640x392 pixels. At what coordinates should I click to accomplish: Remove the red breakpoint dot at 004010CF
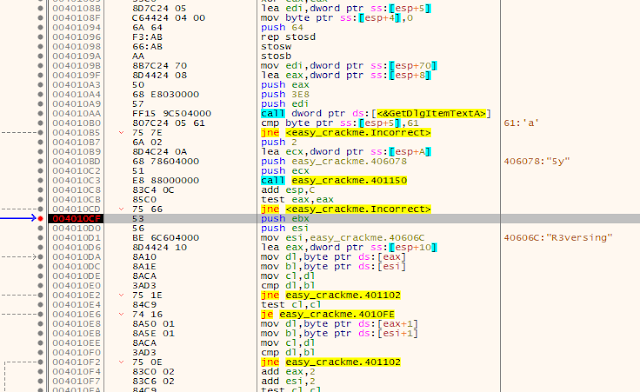pyautogui.click(x=40, y=219)
